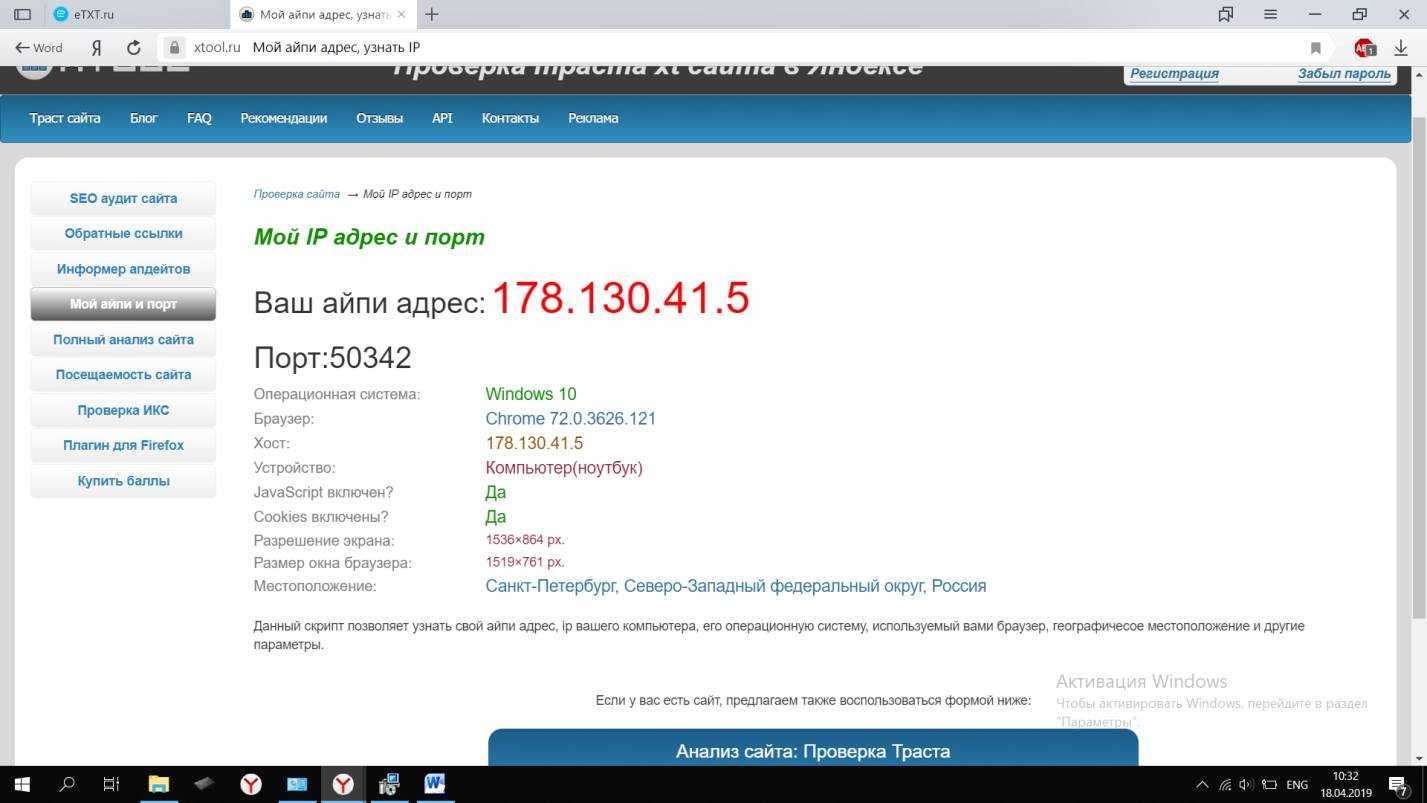
Task: Reload the page with the refresh icon
Action: (x=134, y=47)
